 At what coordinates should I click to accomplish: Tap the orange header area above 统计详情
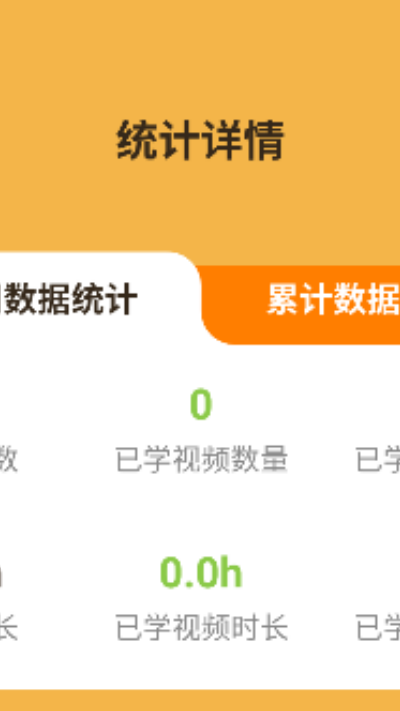click(200, 54)
